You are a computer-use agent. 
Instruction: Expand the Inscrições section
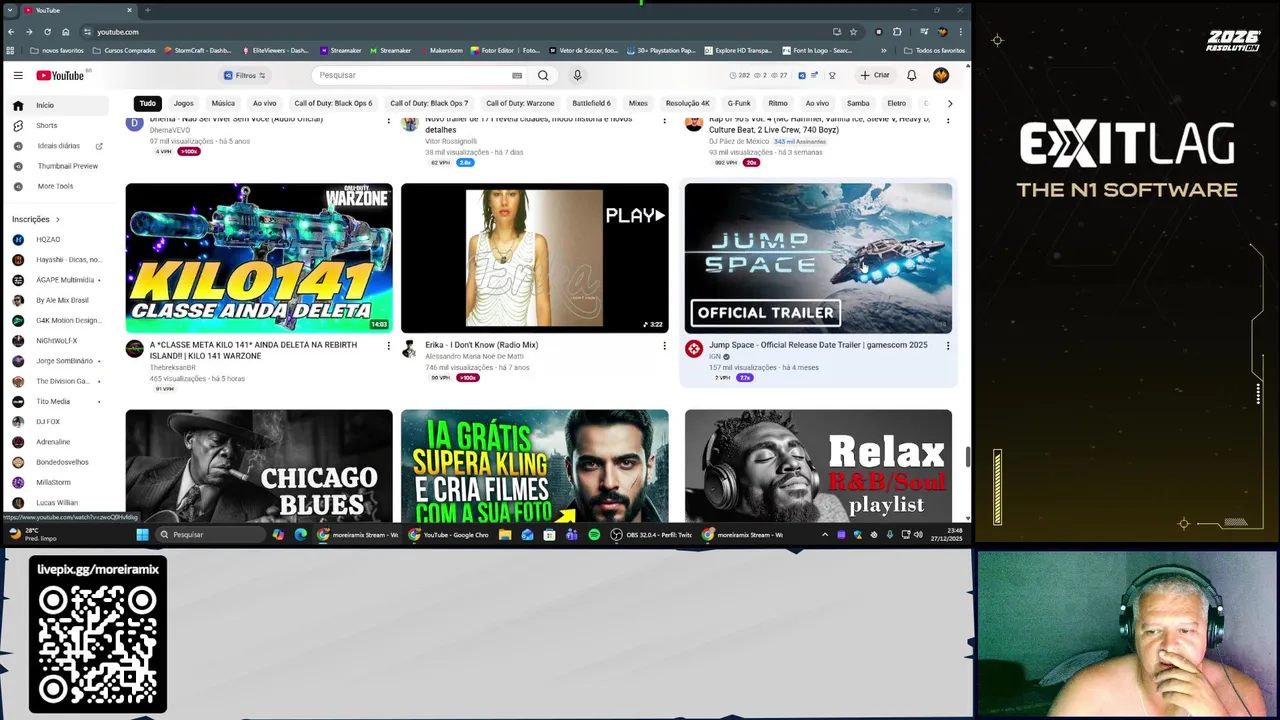click(37, 219)
